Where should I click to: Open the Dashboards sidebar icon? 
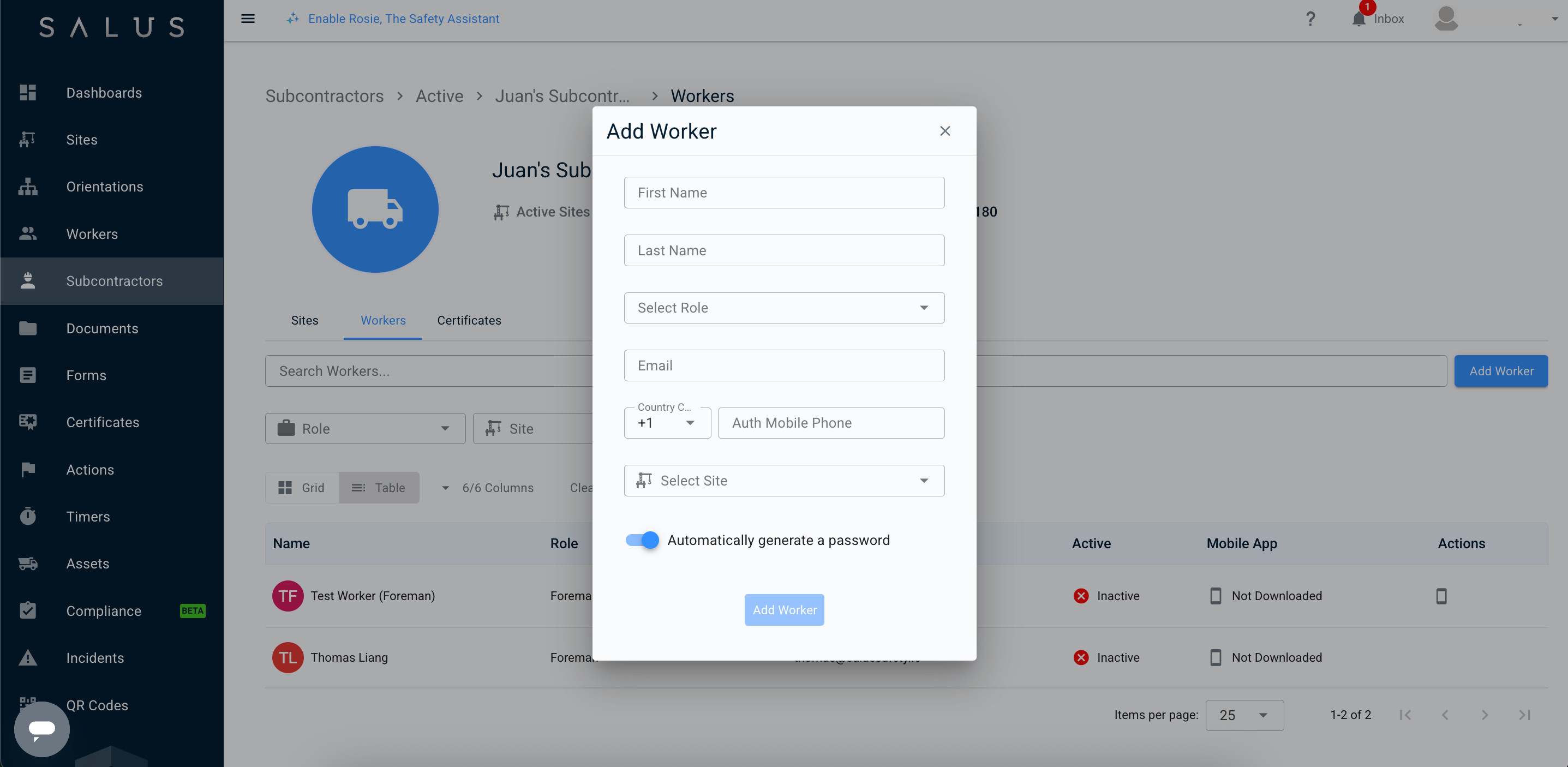27,93
